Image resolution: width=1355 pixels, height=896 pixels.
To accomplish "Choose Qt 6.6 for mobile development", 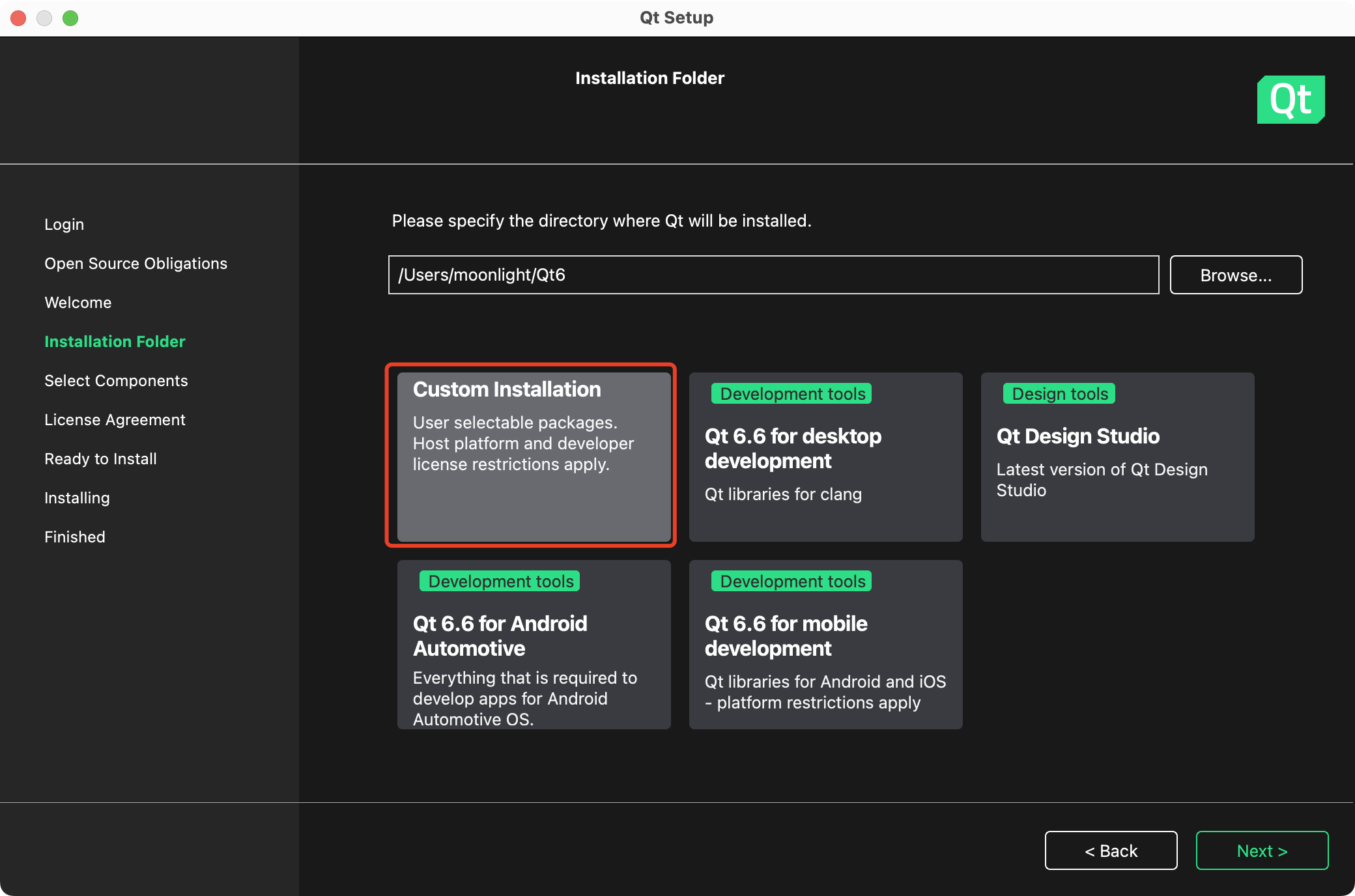I will point(825,645).
